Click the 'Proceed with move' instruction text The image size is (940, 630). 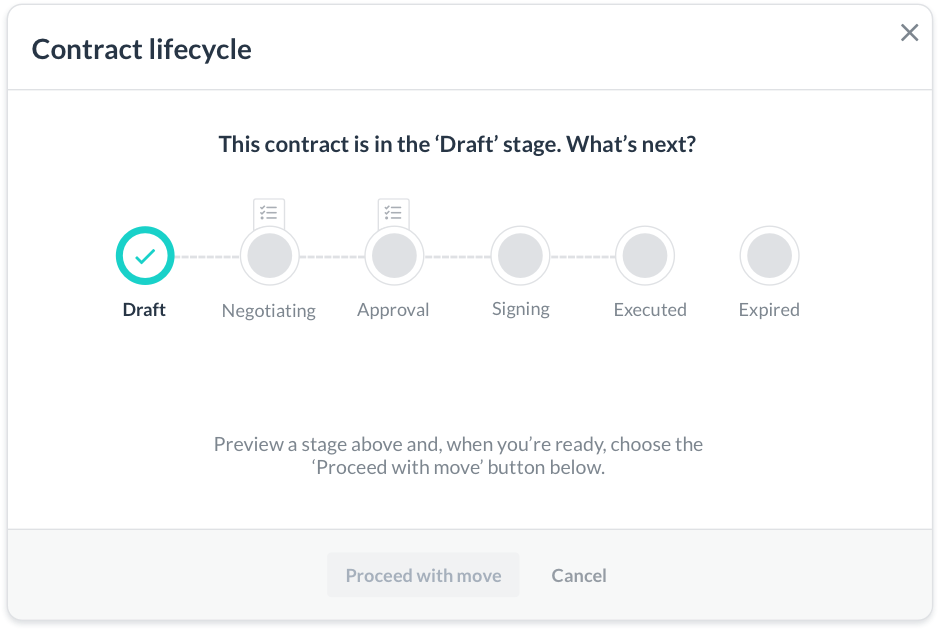coord(457,455)
